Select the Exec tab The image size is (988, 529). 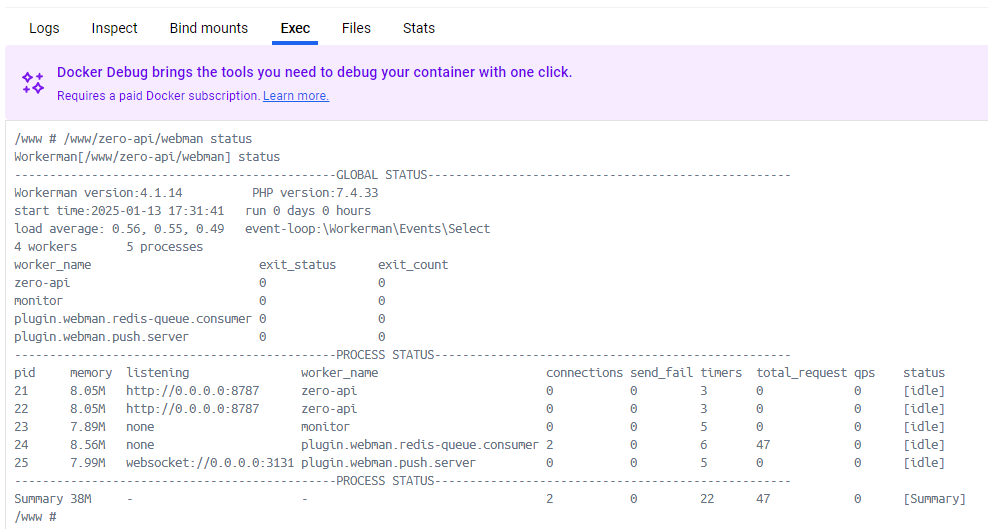pyautogui.click(x=295, y=28)
